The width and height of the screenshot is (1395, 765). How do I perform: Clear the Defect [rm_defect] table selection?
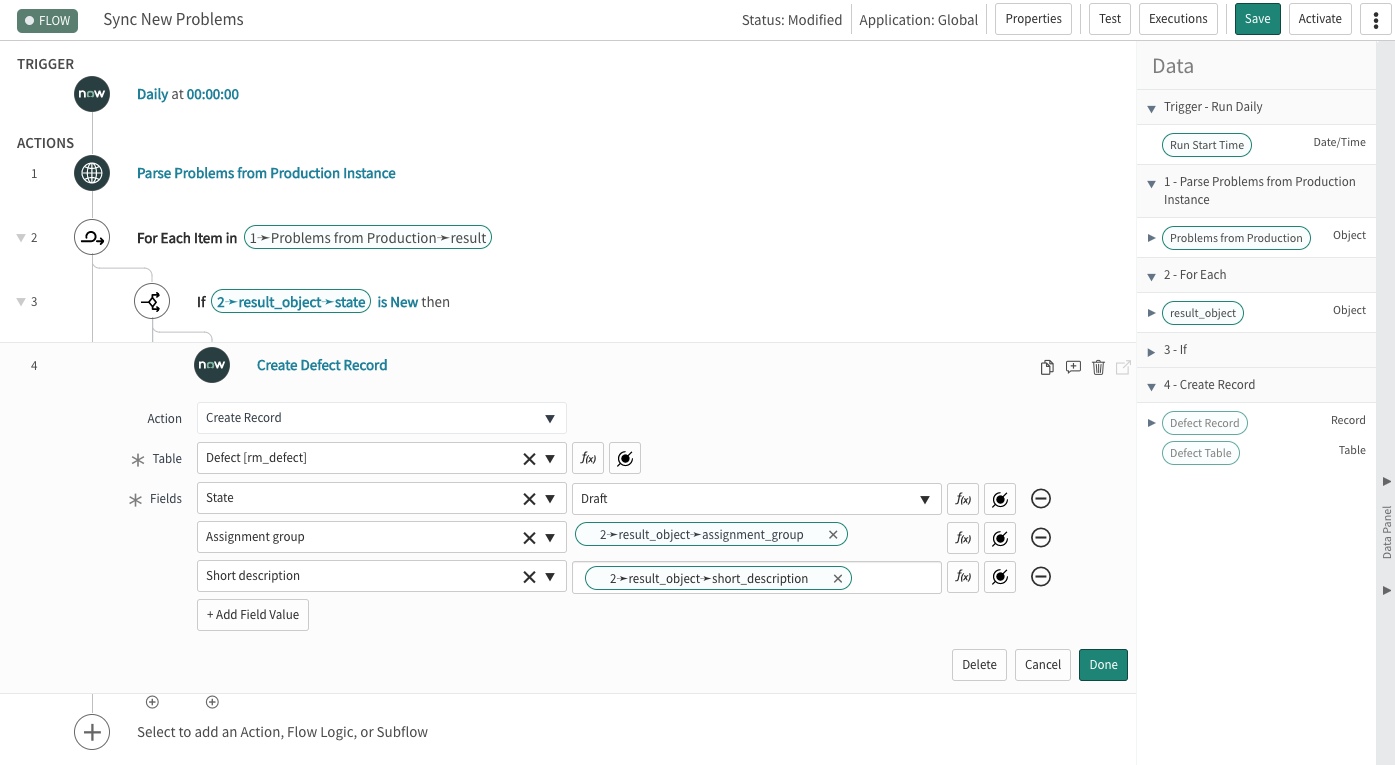click(529, 459)
